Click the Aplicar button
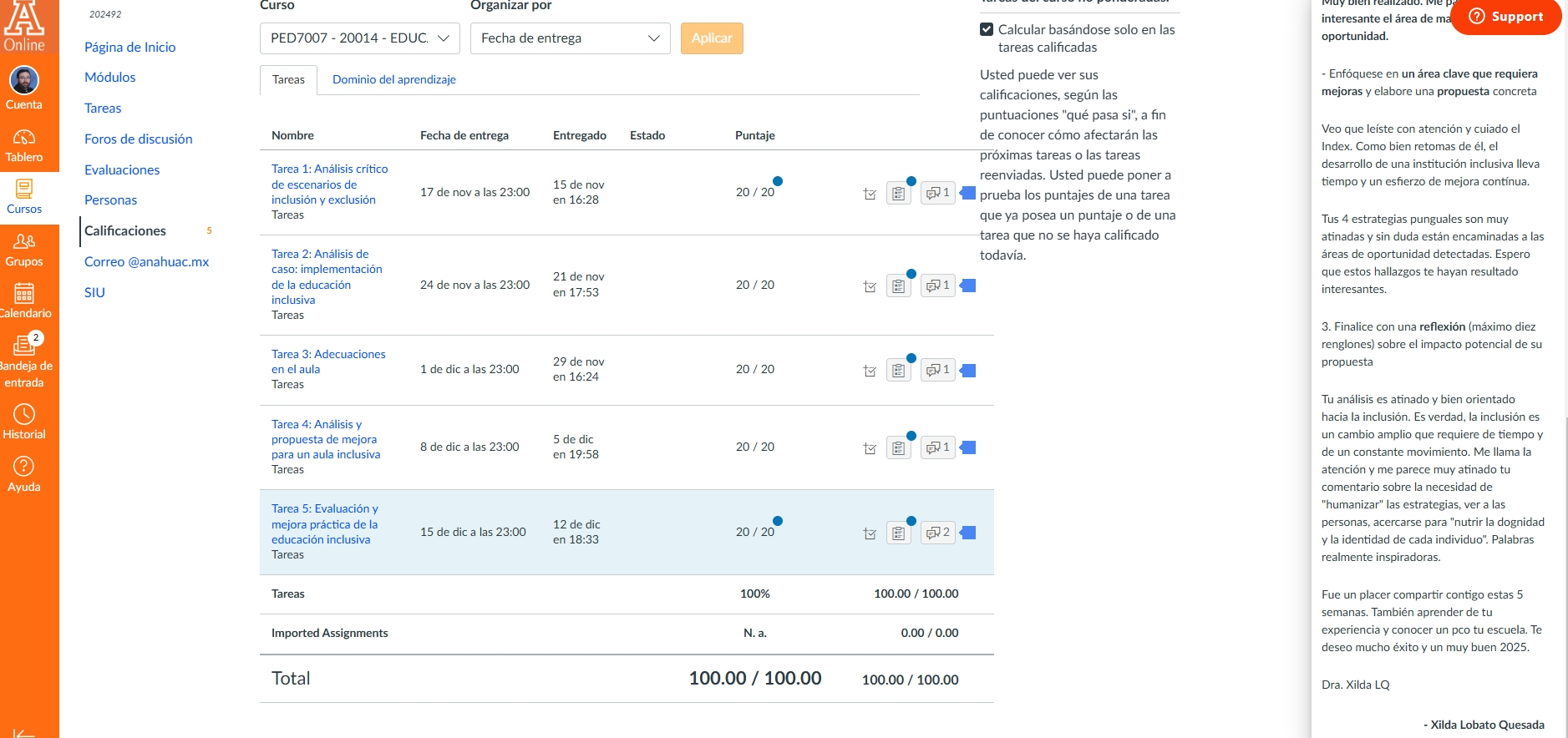 (x=712, y=38)
